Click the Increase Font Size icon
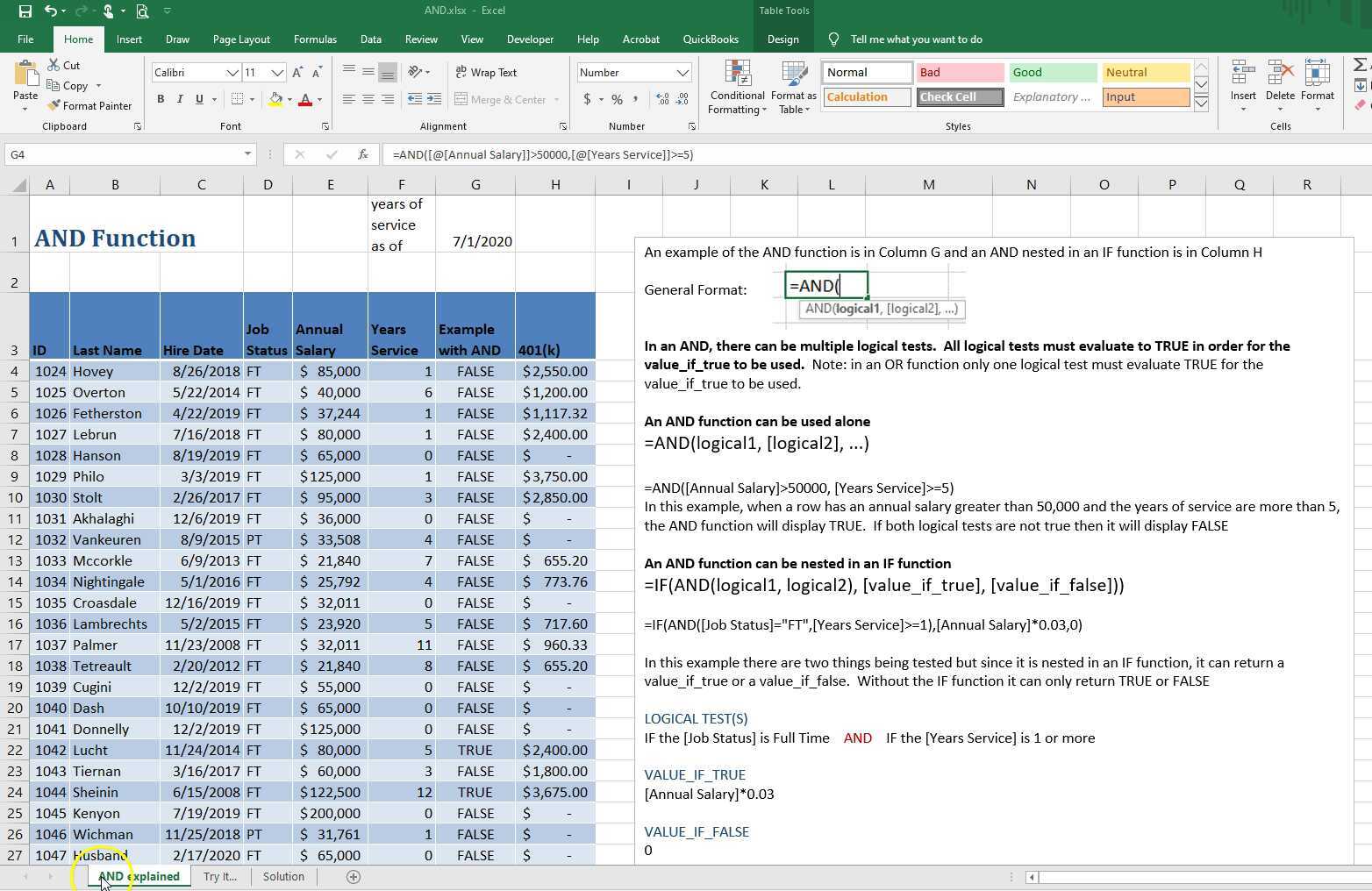This screenshot has height=891, width=1372. (297, 73)
